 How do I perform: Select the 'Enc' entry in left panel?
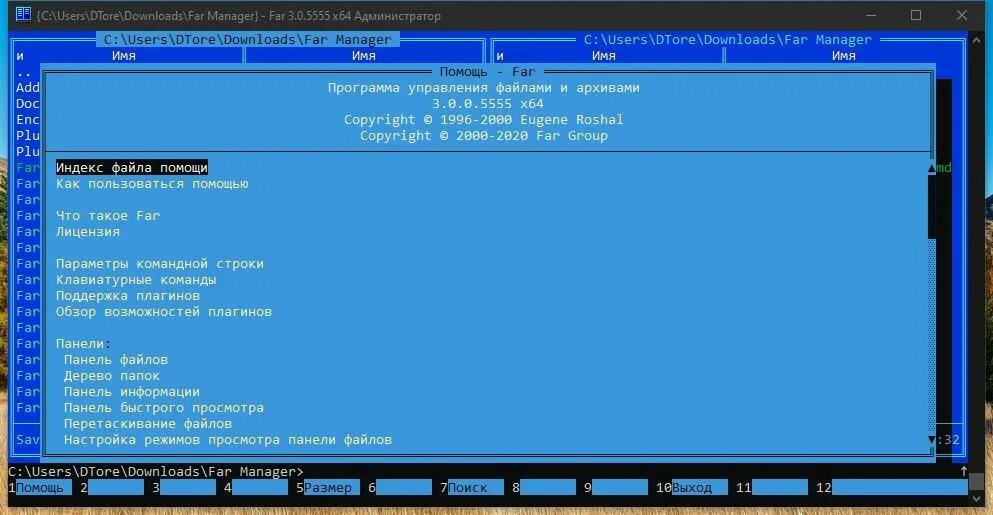28,120
